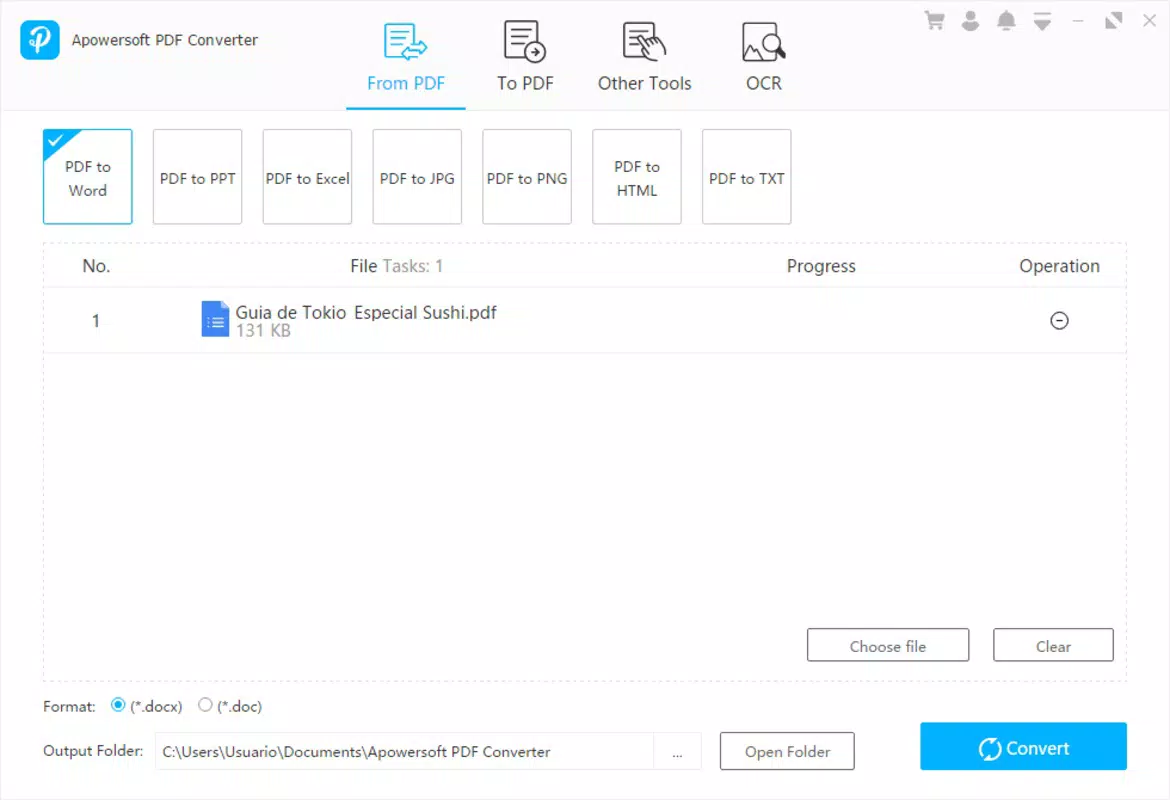This screenshot has width=1170, height=800.
Task: Select PDF to Excel conversion
Action: coord(307,177)
